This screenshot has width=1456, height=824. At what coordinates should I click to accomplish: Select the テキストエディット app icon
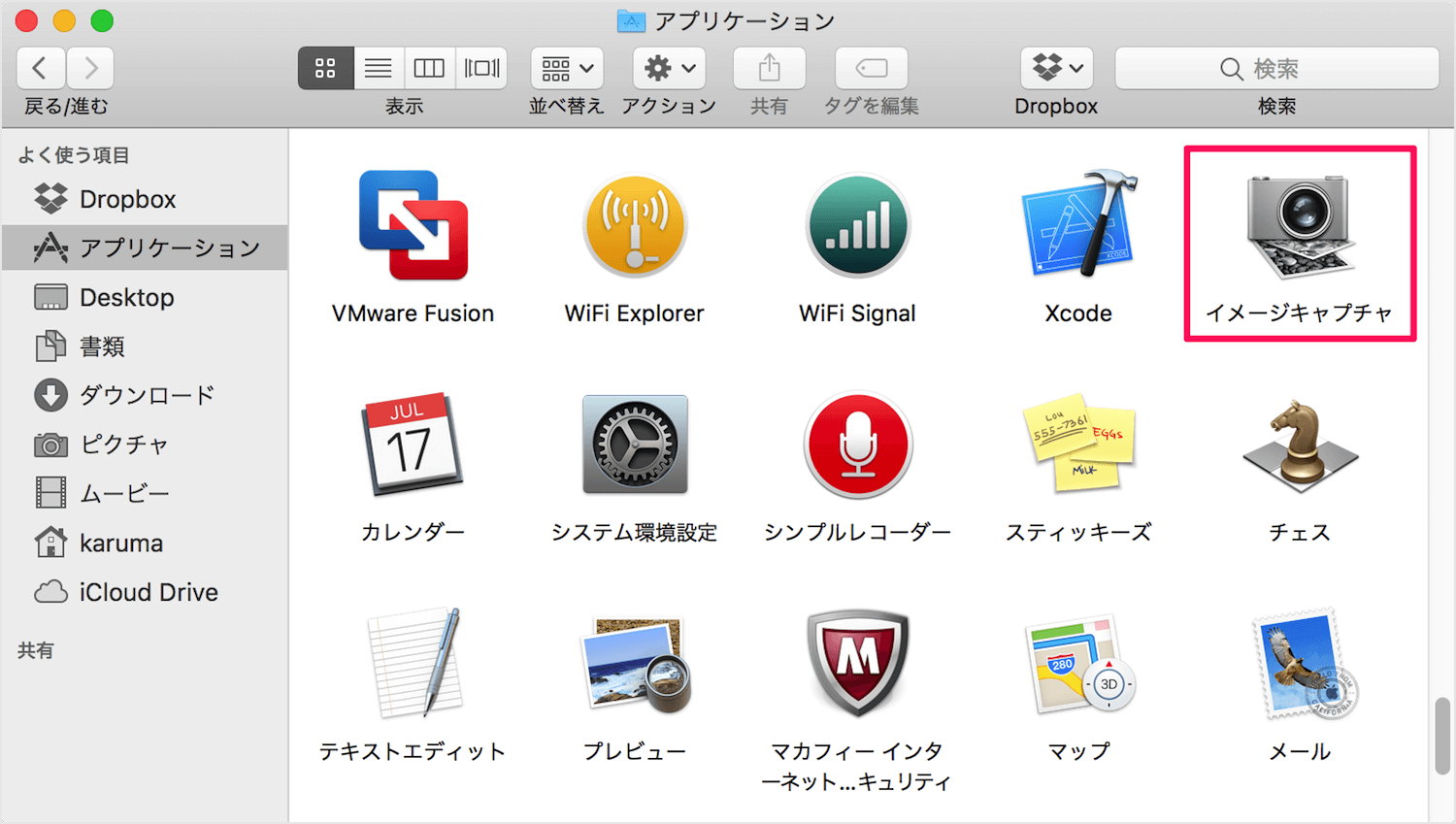(415, 663)
